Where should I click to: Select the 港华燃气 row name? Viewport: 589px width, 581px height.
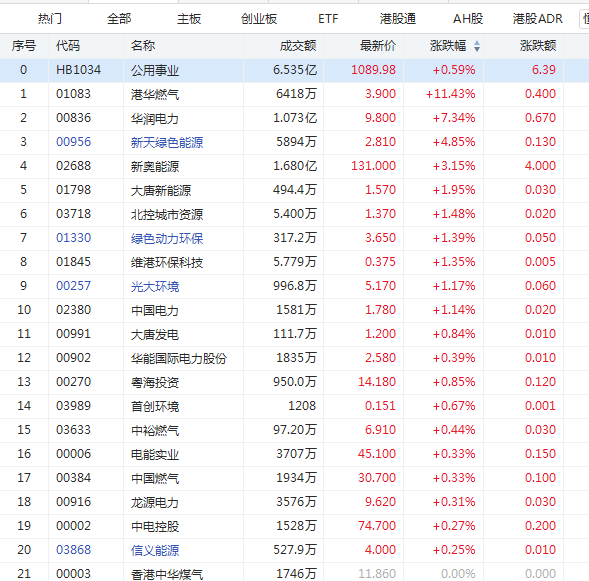tap(155, 94)
